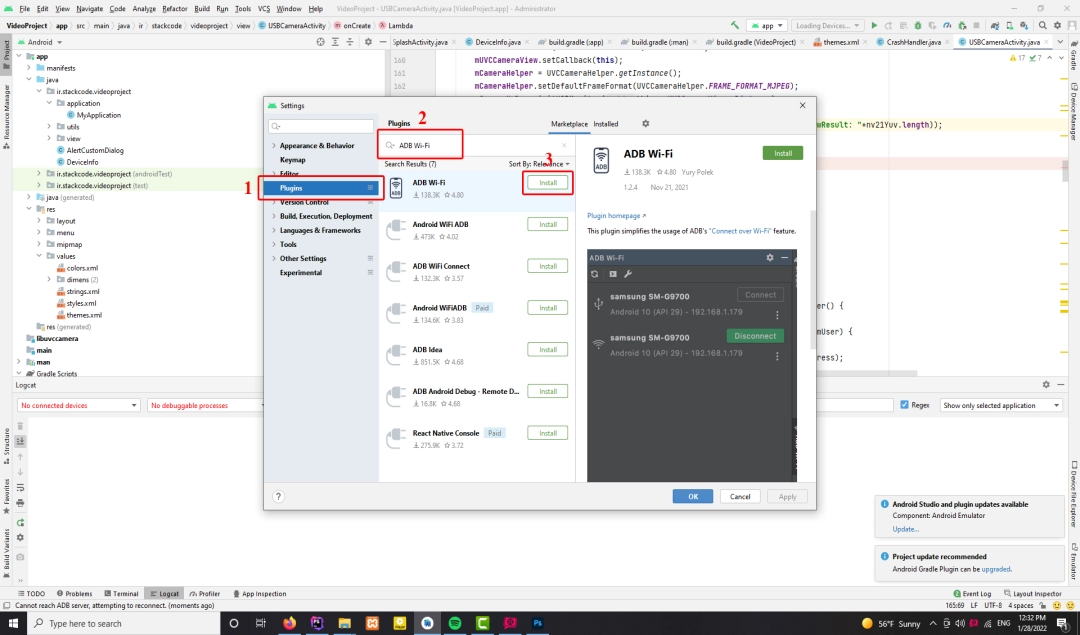Open the Terminal tool window tab
The height and width of the screenshot is (635, 1080).
121,594
